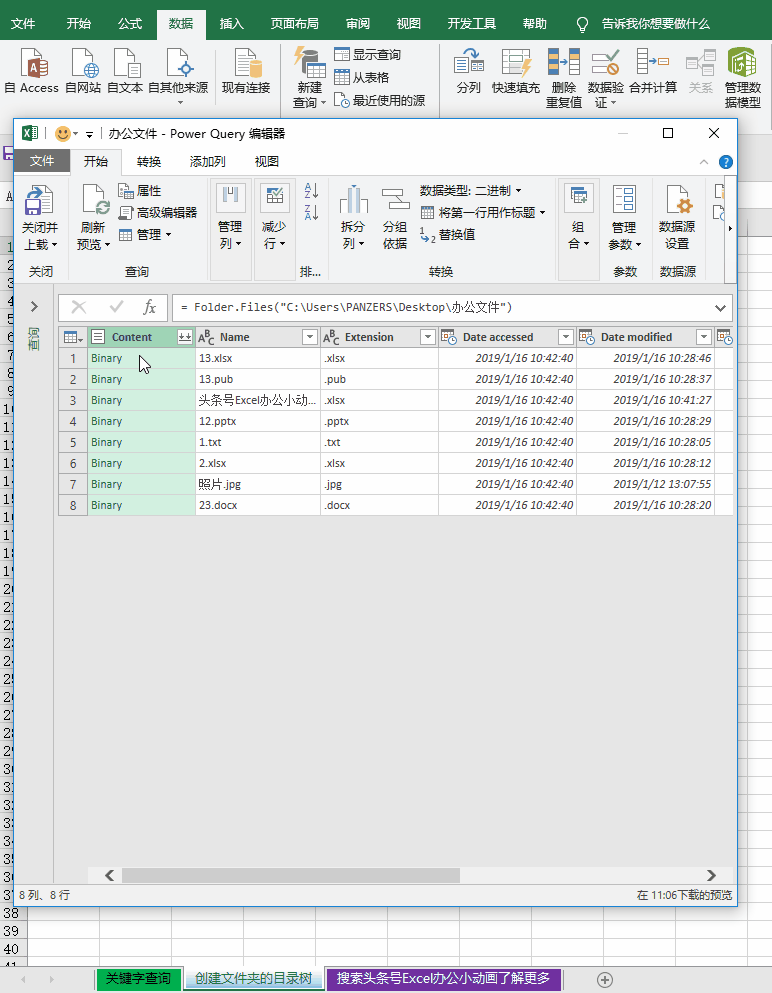Click the add new sheet plus icon

point(605,980)
